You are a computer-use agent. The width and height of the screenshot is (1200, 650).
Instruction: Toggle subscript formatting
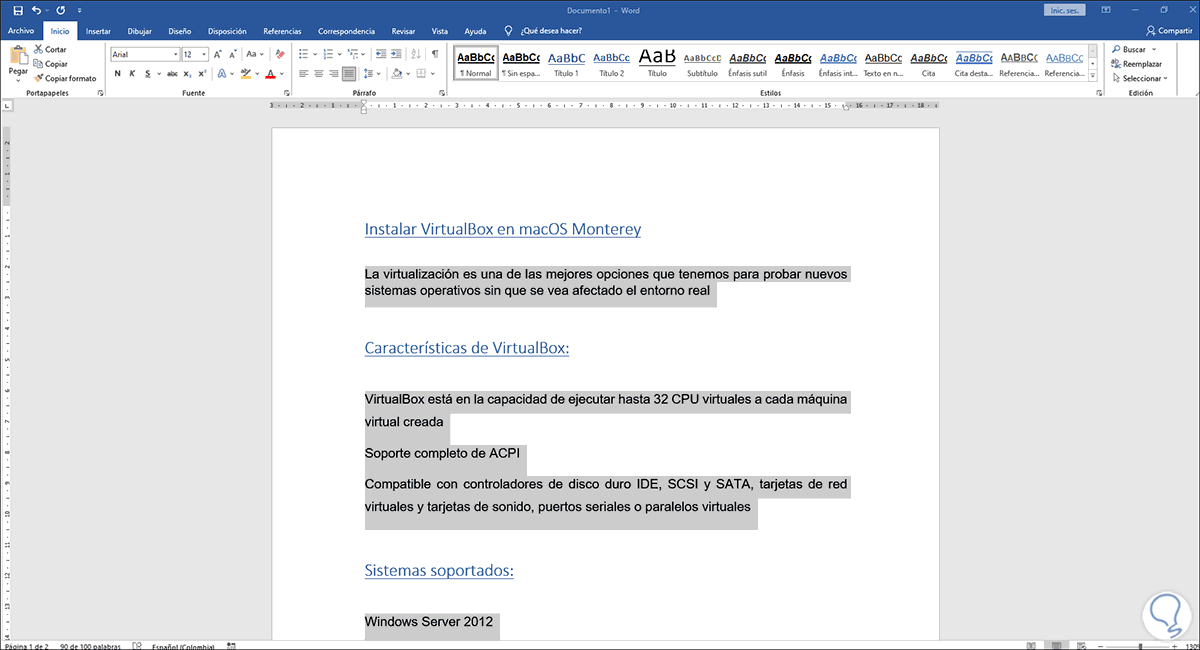click(188, 73)
